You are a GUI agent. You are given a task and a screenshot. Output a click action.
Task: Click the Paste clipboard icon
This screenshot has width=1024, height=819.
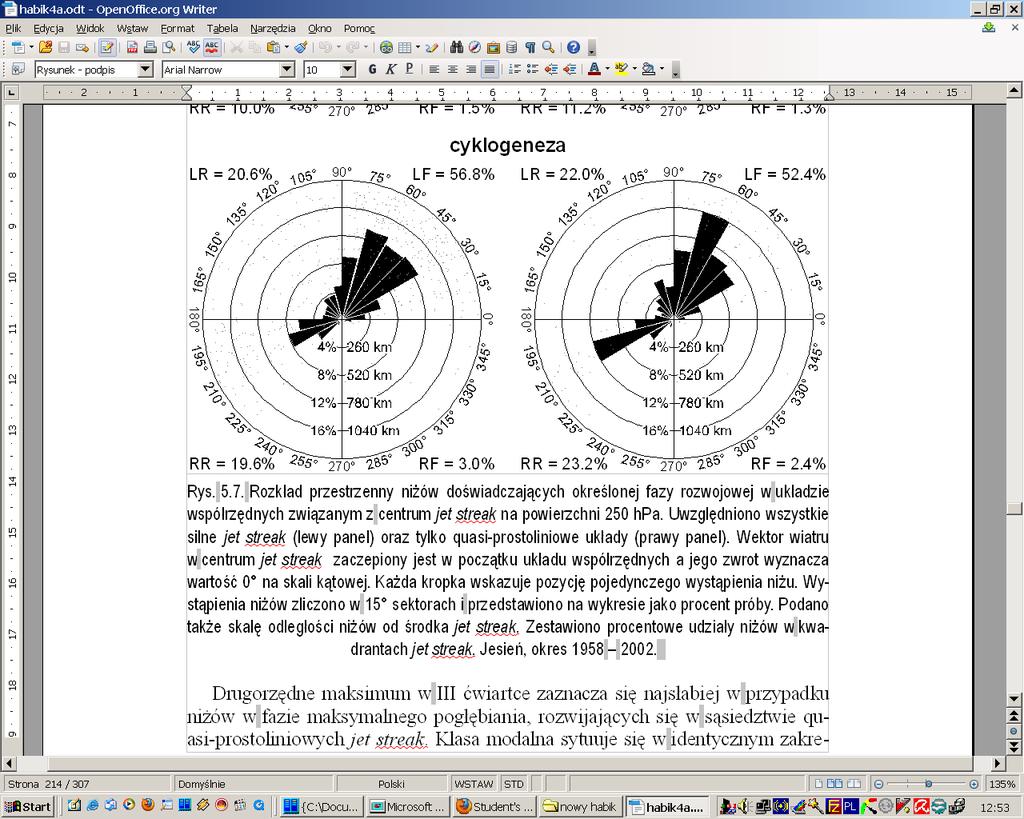click(x=273, y=47)
